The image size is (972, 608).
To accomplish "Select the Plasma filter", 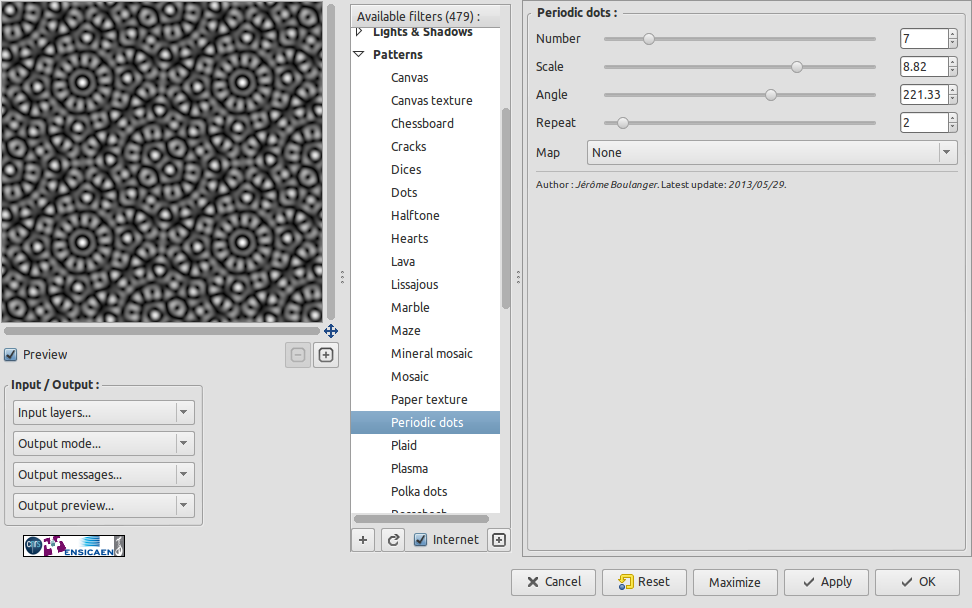I will (x=409, y=468).
